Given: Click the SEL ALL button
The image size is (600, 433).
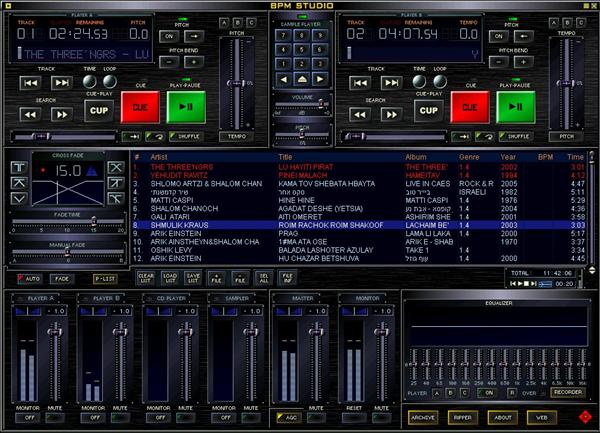Looking at the screenshot, I should point(264,278).
